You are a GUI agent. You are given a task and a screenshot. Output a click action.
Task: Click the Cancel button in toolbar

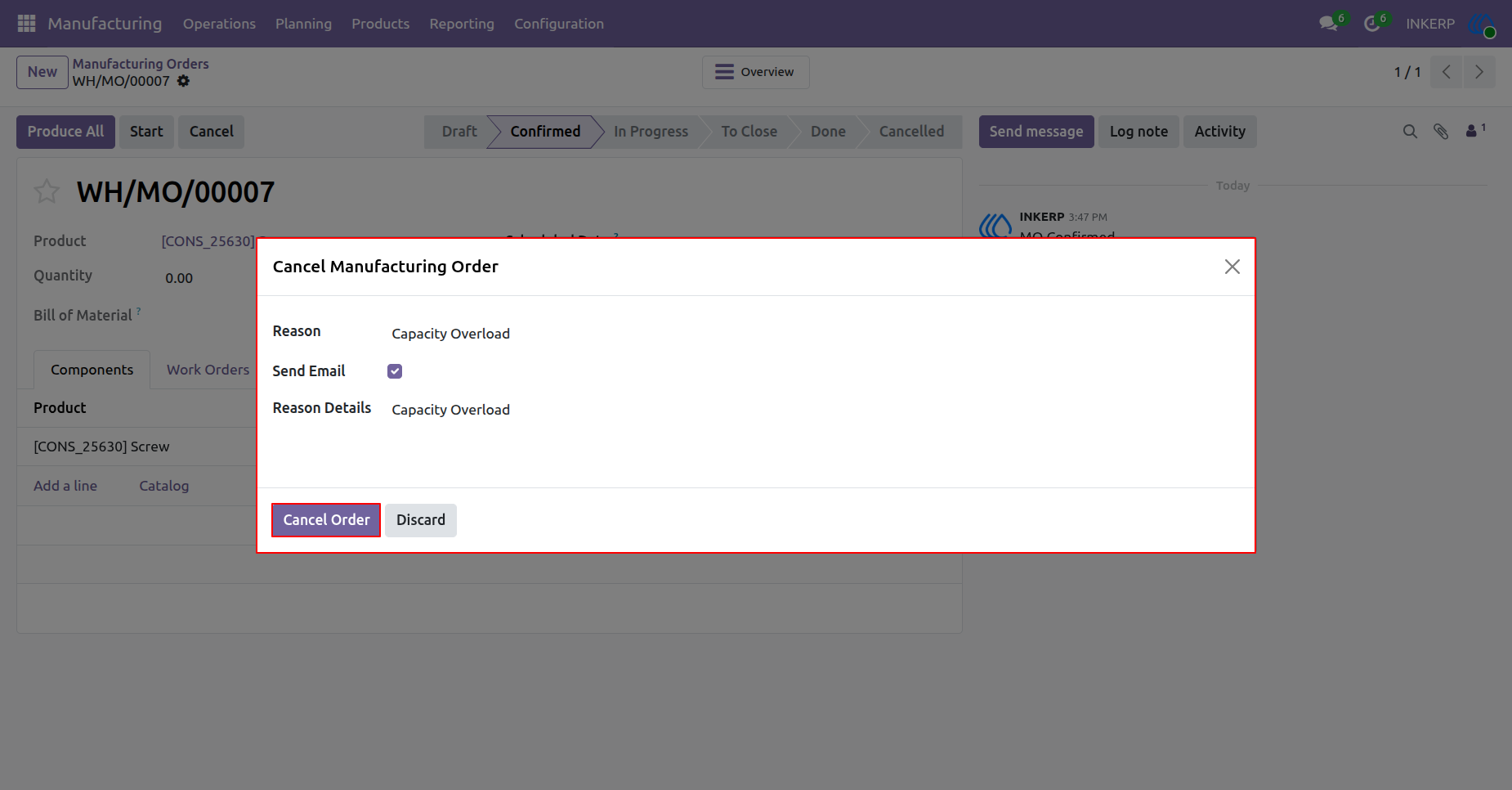coord(212,132)
